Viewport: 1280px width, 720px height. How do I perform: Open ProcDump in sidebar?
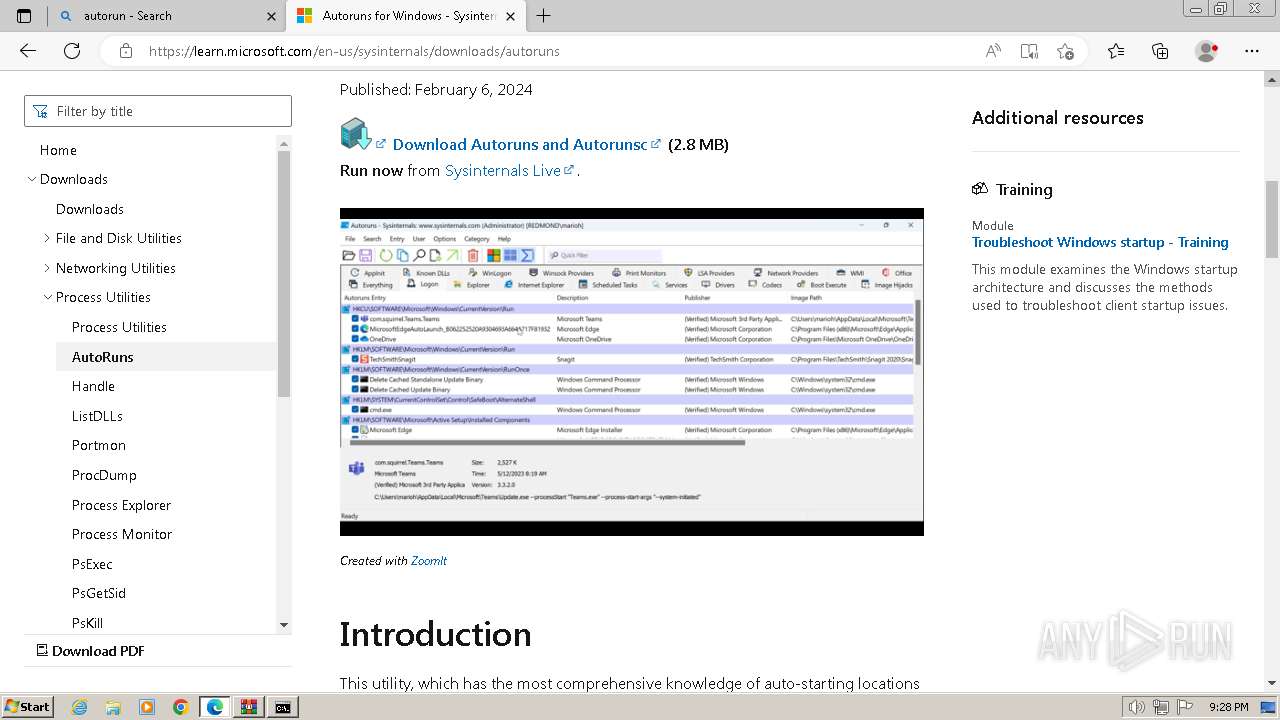(104, 475)
